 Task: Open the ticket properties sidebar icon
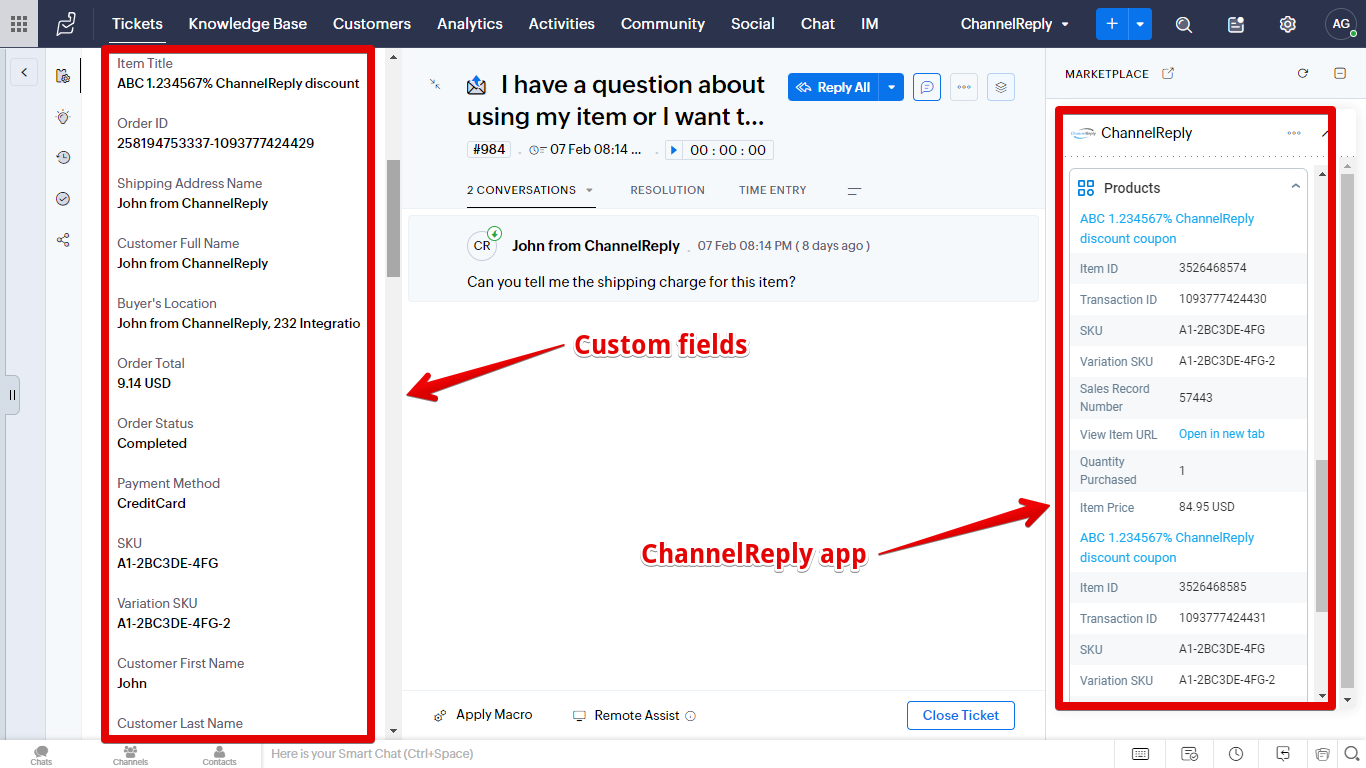point(63,76)
